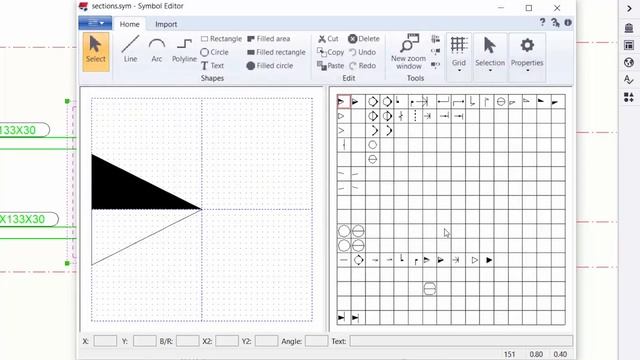This screenshot has width=640, height=360.
Task: Click the Rectangle shape tool
Action: [221, 39]
